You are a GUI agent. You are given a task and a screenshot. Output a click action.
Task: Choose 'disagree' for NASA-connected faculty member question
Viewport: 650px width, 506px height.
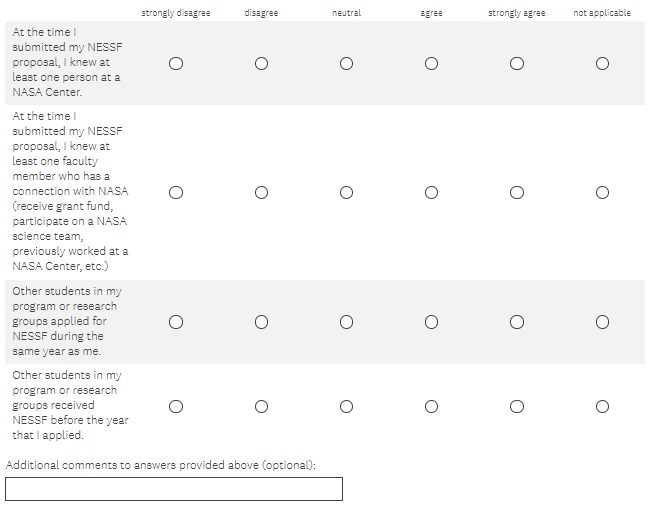pyautogui.click(x=261, y=192)
